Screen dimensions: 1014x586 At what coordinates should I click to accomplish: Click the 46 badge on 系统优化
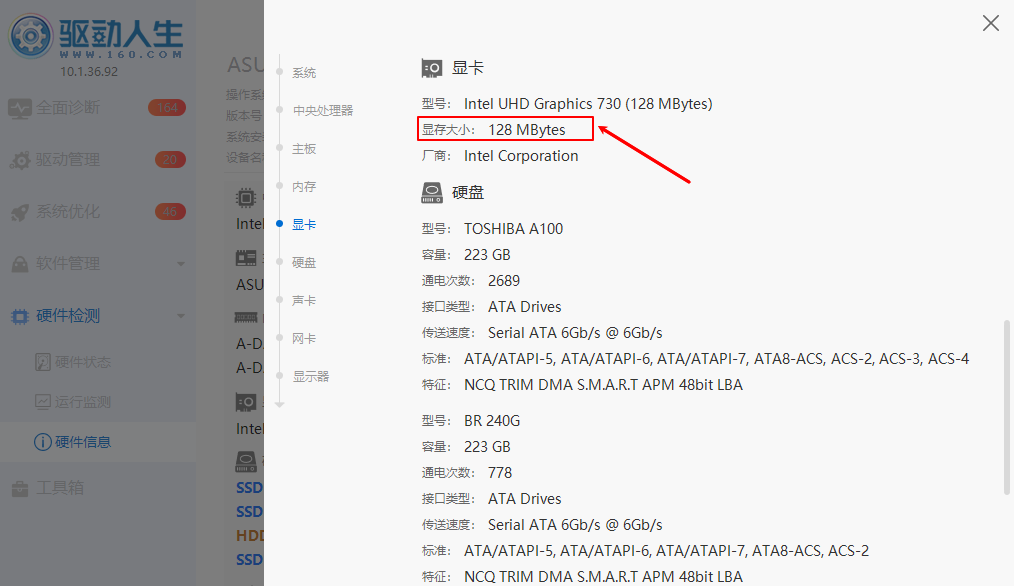pos(170,212)
